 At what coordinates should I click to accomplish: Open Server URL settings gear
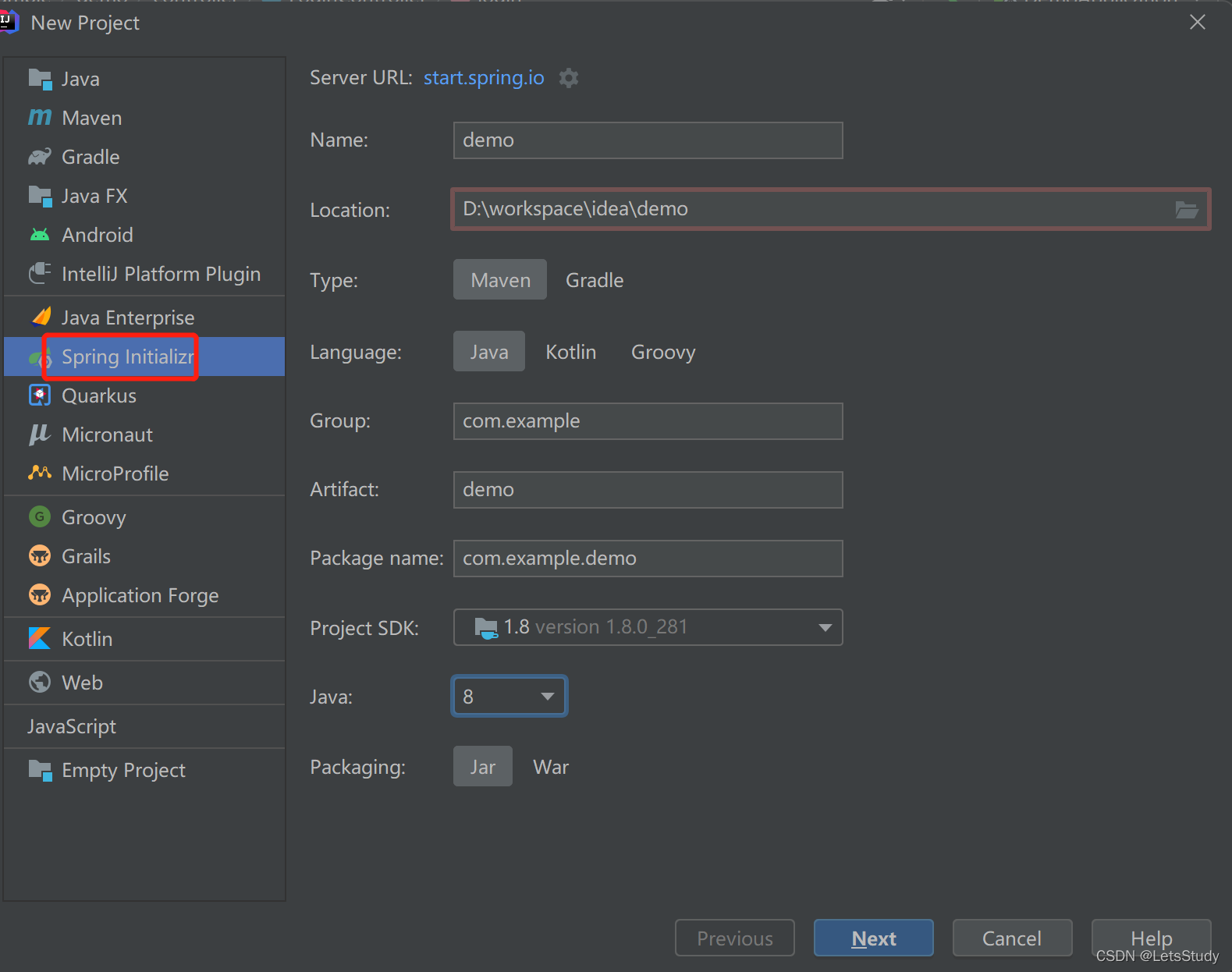(x=569, y=78)
